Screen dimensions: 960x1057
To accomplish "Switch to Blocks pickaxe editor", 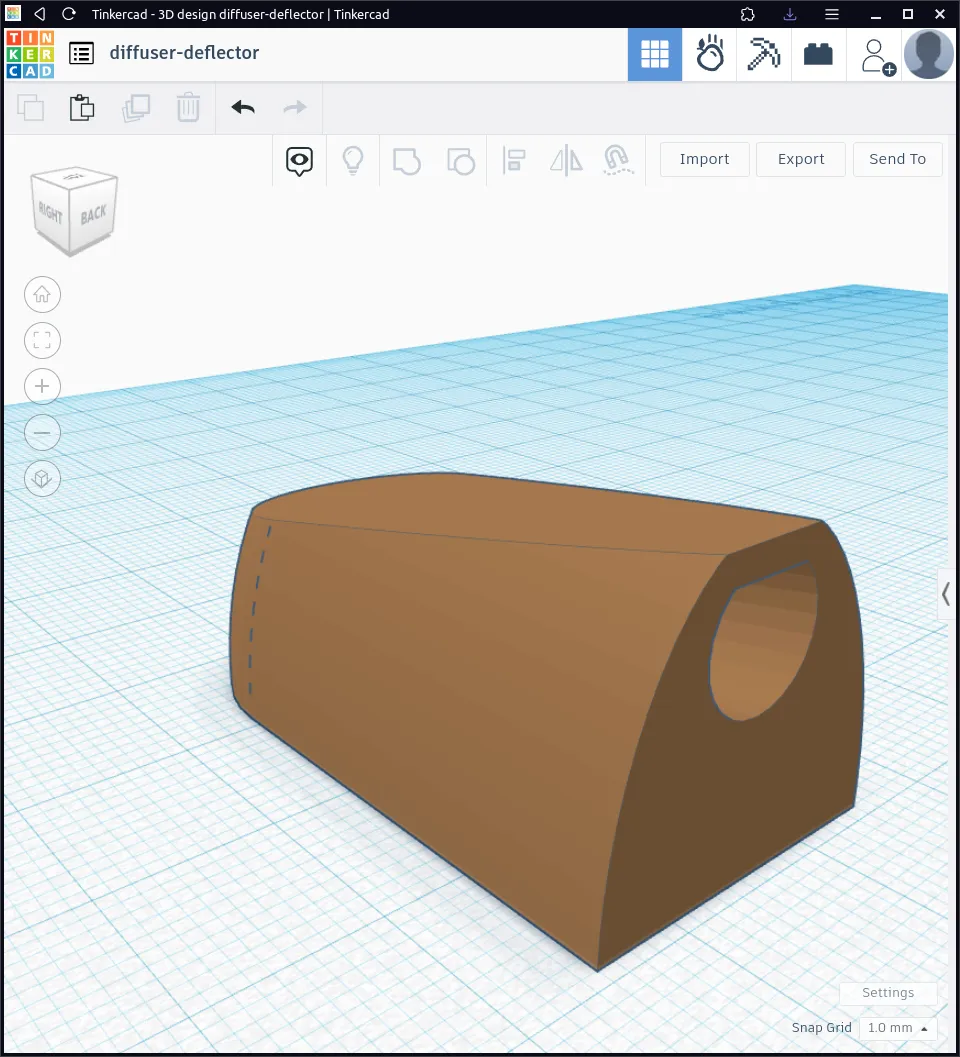I will (x=764, y=54).
